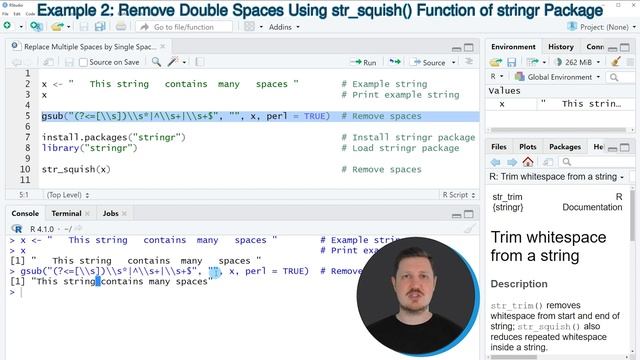Image resolution: width=640 pixels, height=360 pixels.
Task: Click the help home icon
Action: (x=528, y=162)
